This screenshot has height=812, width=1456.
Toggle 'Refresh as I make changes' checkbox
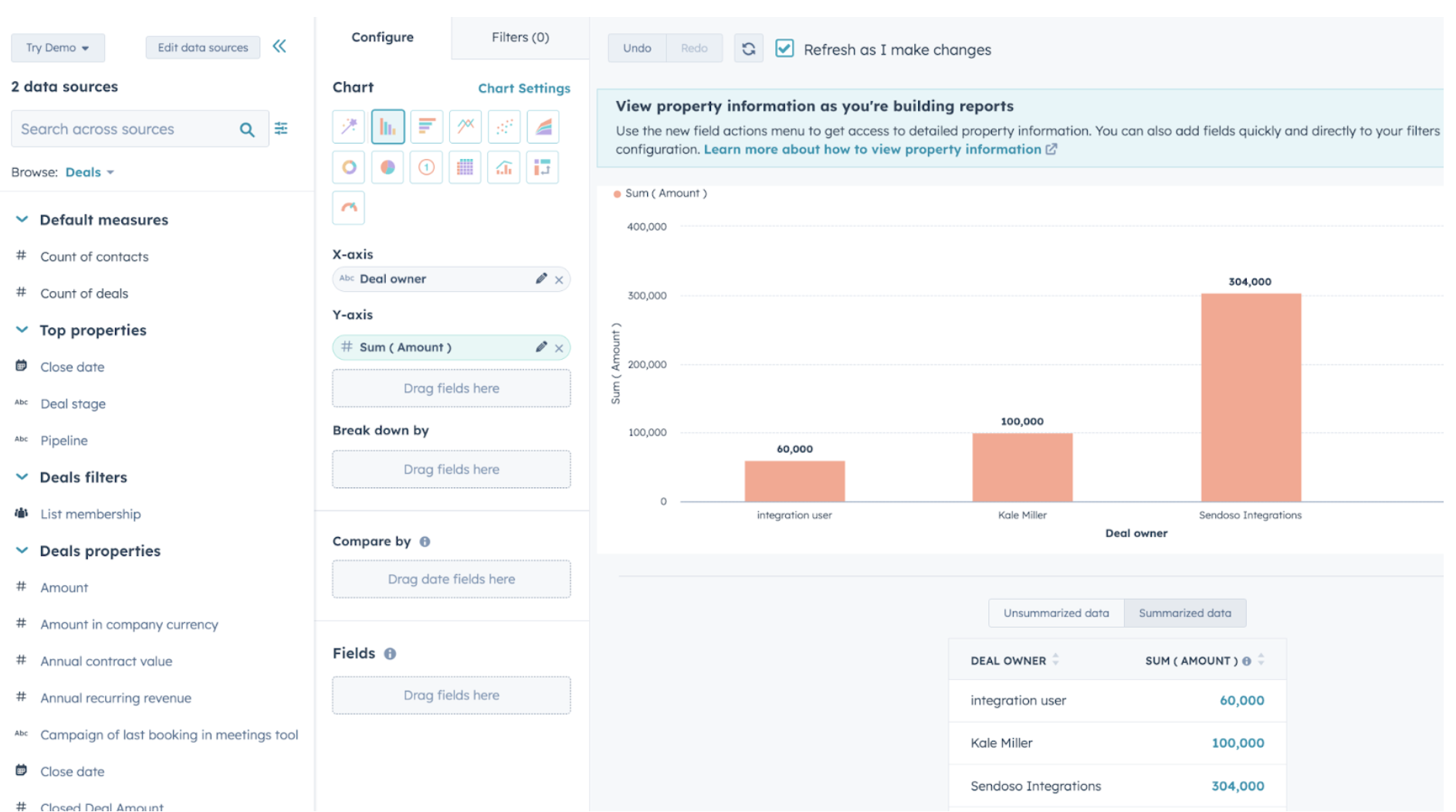tap(784, 48)
